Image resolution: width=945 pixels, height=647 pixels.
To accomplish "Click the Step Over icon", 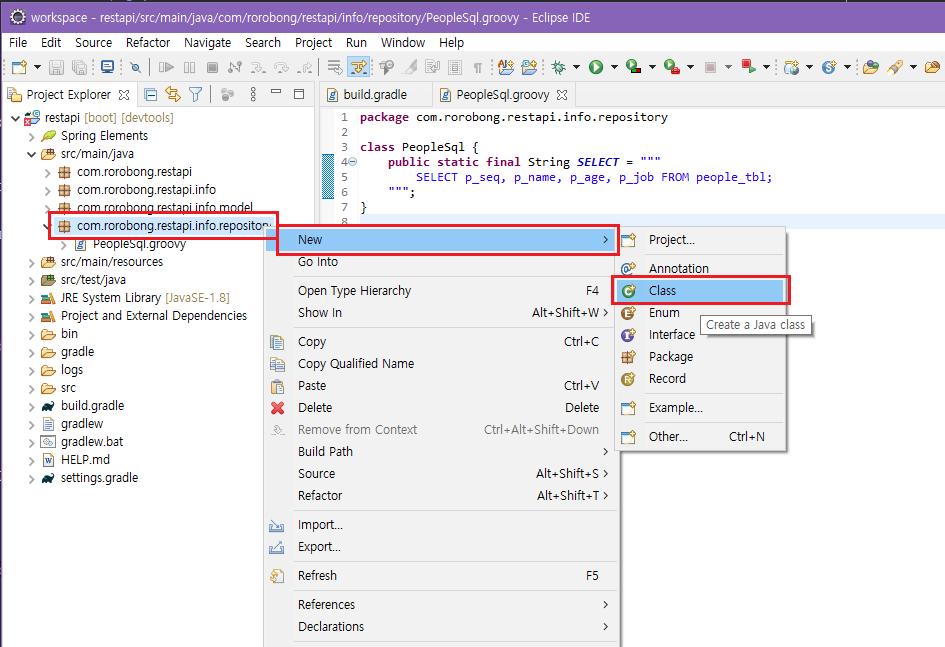I will coord(281,67).
